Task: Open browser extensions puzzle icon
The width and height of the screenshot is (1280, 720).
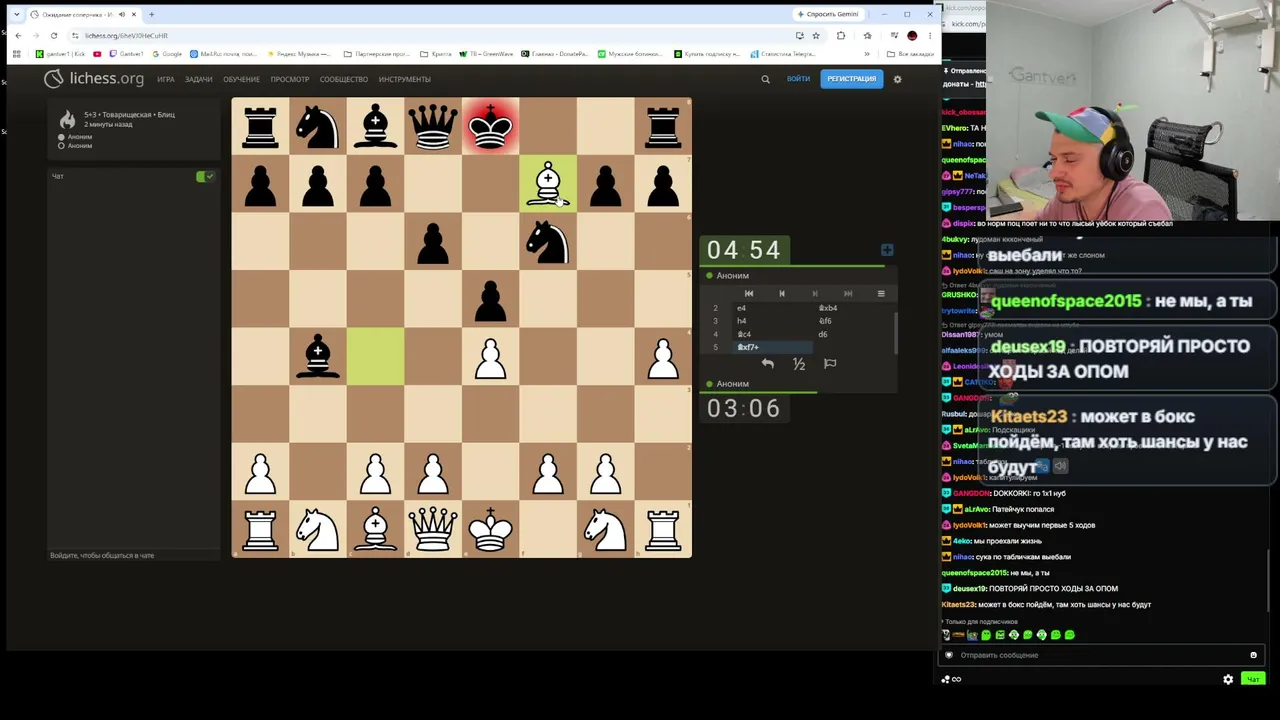Action: click(x=841, y=35)
